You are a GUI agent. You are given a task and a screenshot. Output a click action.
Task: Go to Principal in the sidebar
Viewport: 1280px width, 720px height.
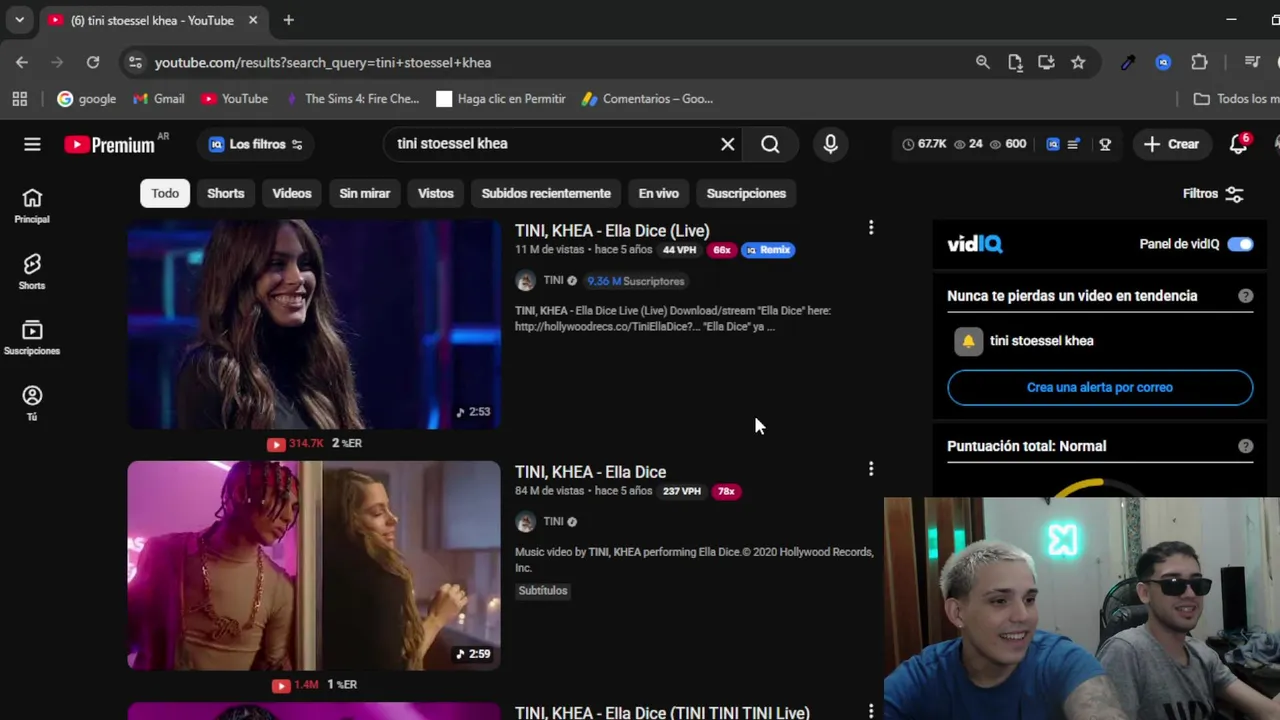32,206
